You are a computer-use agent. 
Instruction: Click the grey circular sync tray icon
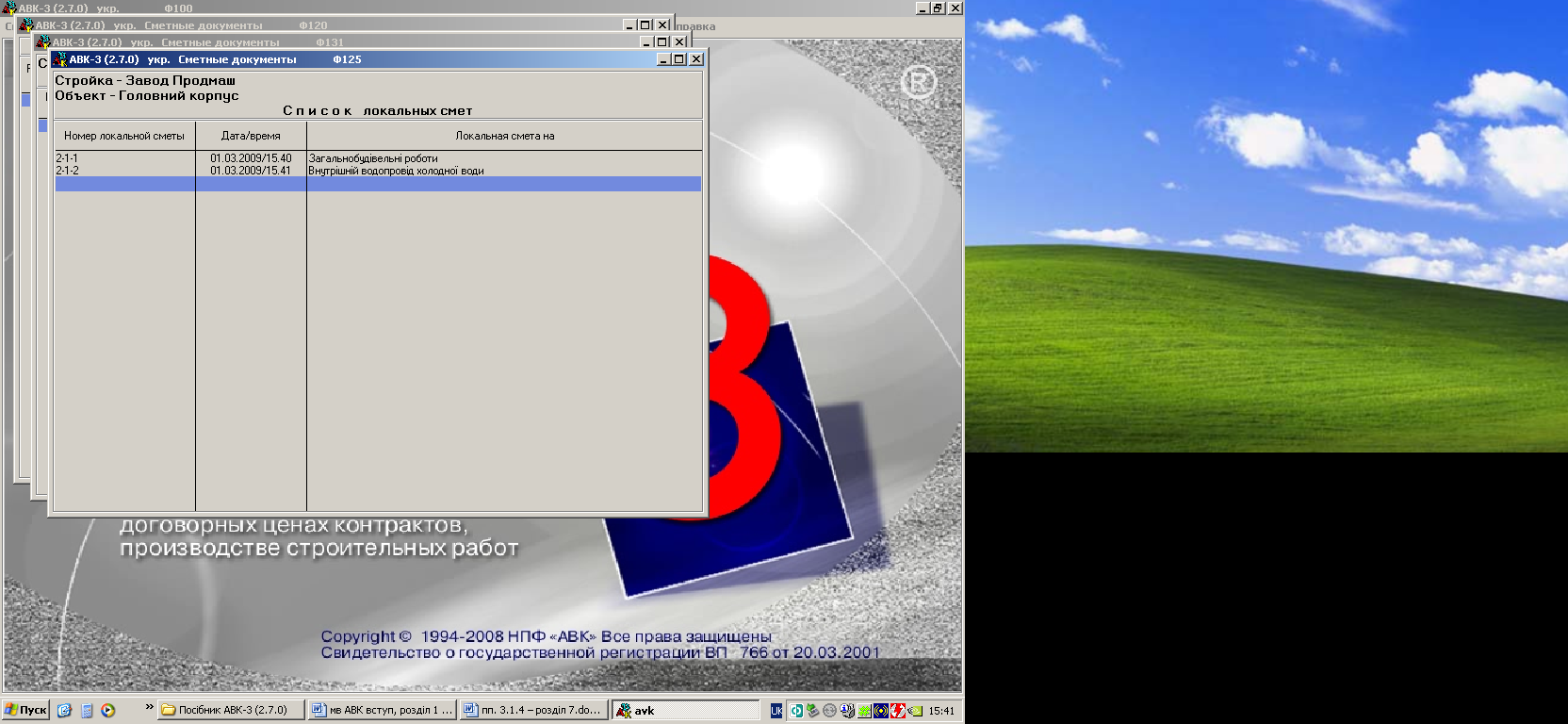(x=829, y=711)
